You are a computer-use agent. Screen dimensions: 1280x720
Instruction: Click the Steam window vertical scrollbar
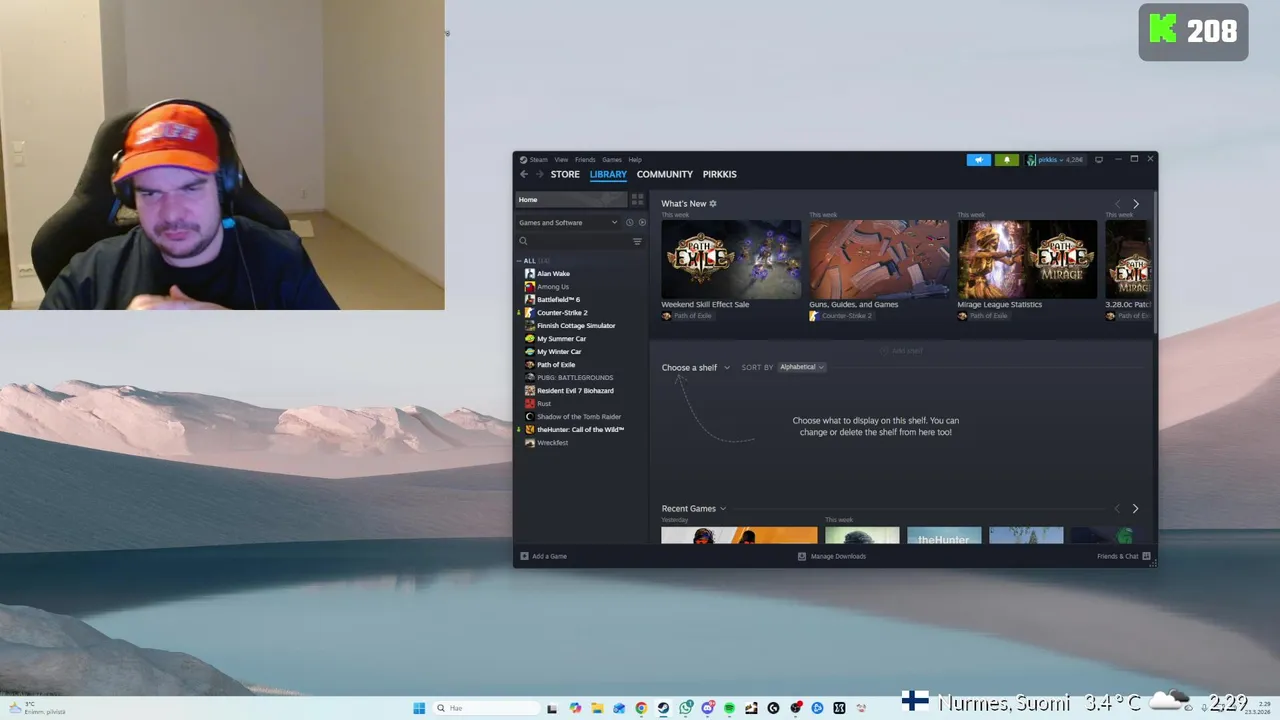tap(1154, 262)
